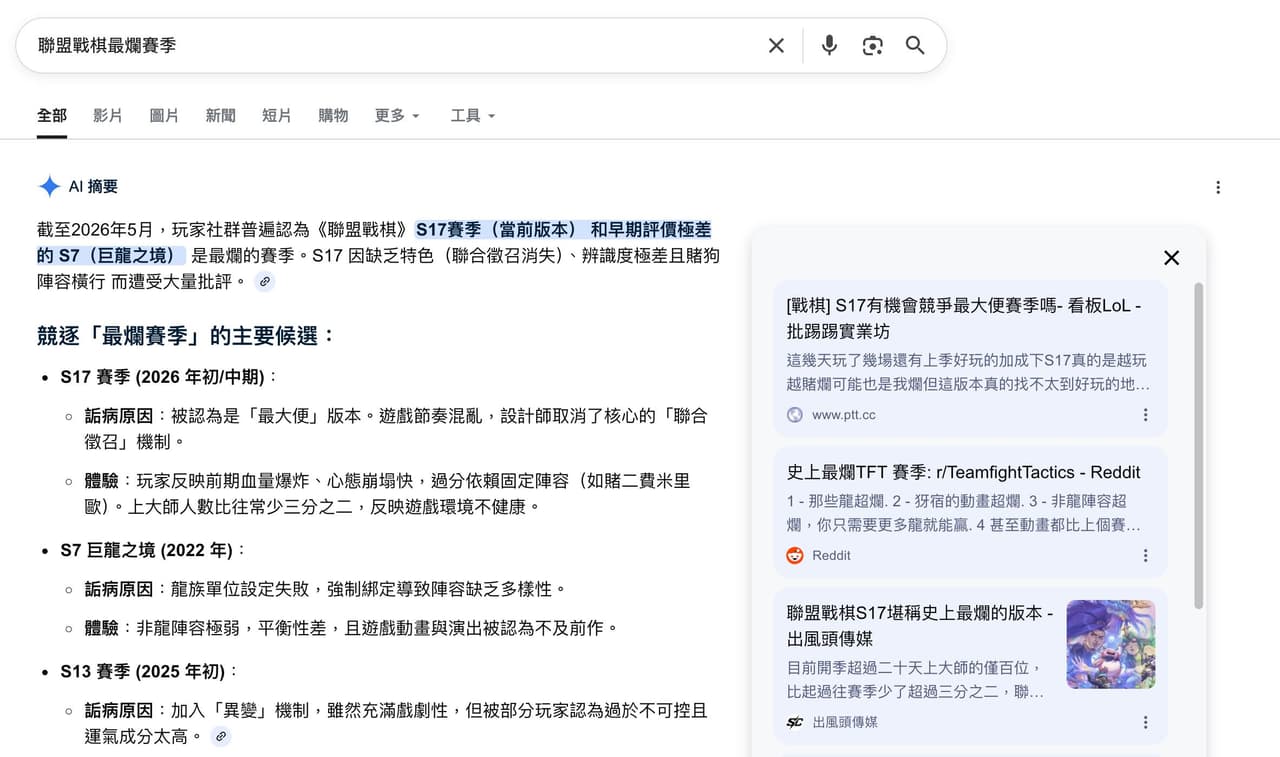The height and width of the screenshot is (757, 1280).
Task: Switch to the 購物 tab
Action: (x=333, y=116)
